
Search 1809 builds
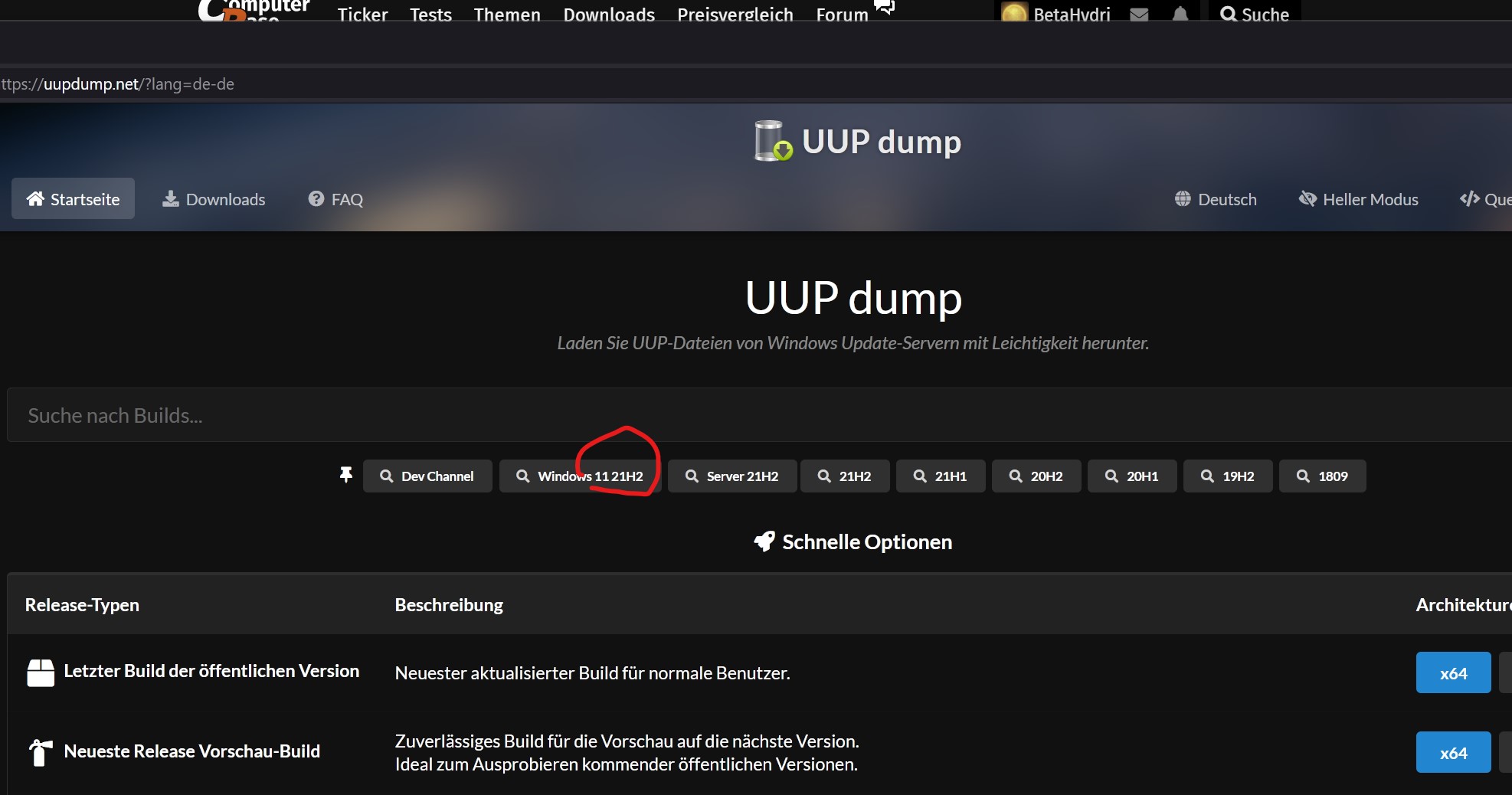point(1323,476)
